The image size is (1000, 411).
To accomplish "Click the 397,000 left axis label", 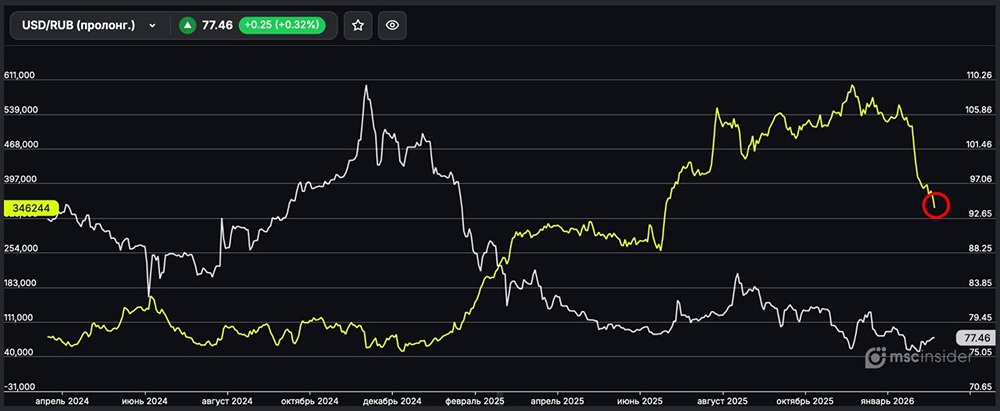I will click(20, 179).
